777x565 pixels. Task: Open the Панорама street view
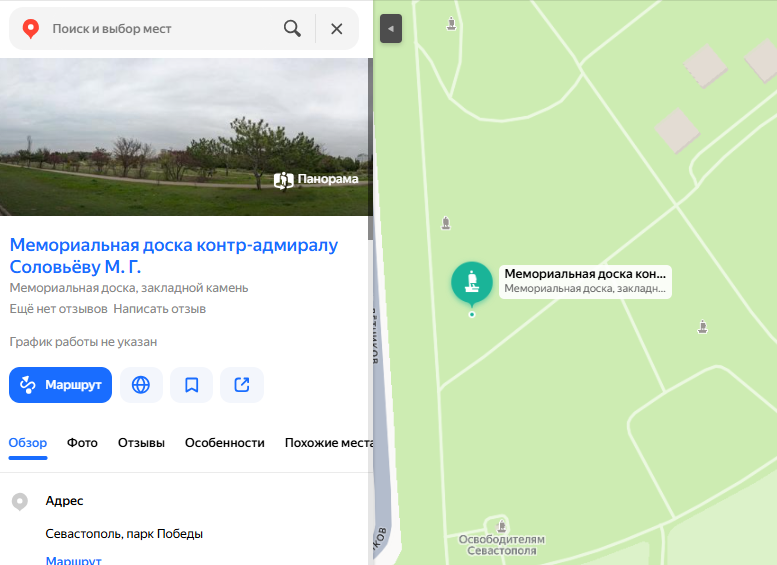[x=316, y=179]
